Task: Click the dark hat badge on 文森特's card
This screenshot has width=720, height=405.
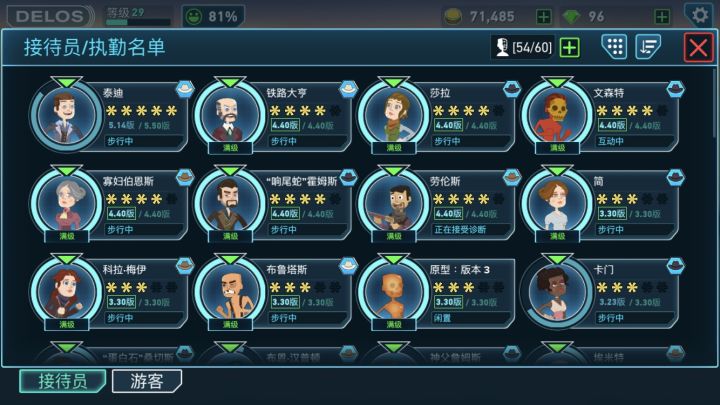Action: [675, 89]
